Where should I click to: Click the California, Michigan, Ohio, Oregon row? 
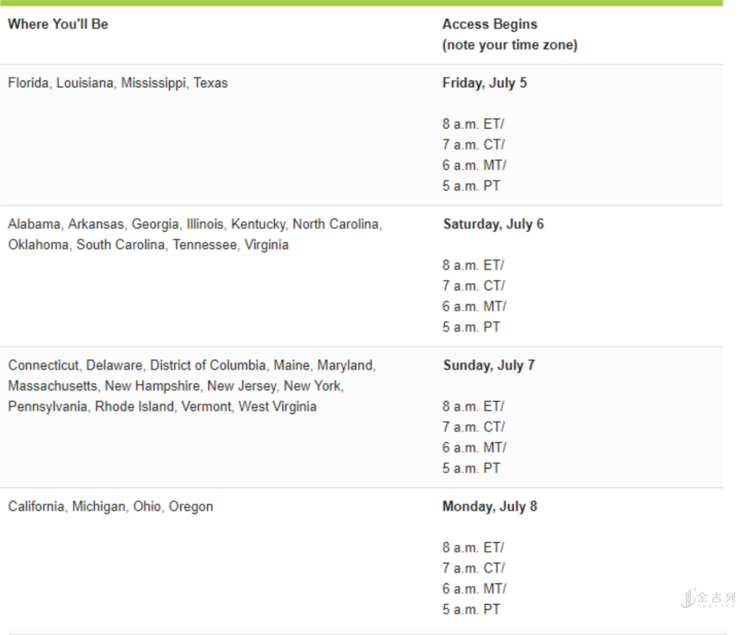(110, 507)
